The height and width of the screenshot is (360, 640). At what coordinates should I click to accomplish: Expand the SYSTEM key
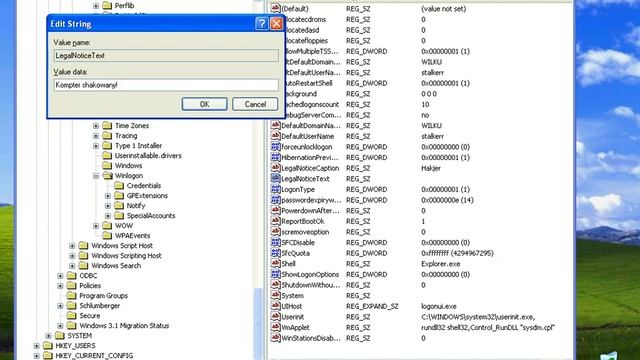point(49,336)
